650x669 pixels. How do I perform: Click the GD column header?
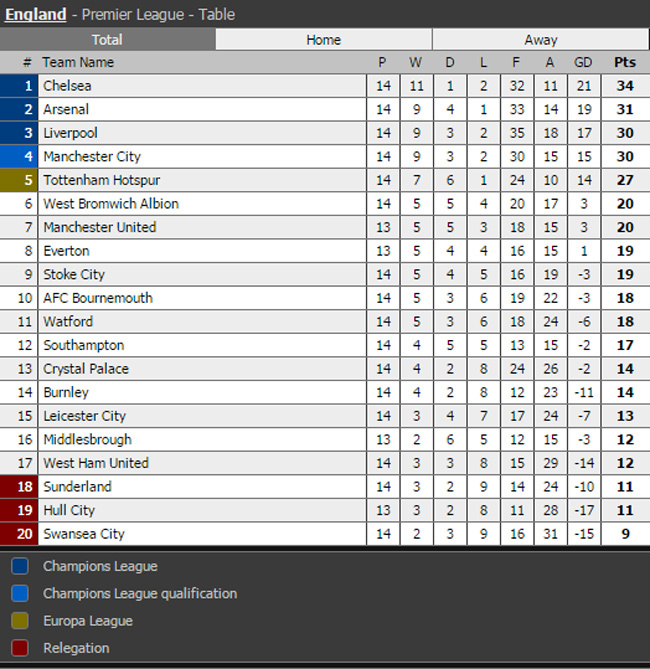tap(583, 62)
